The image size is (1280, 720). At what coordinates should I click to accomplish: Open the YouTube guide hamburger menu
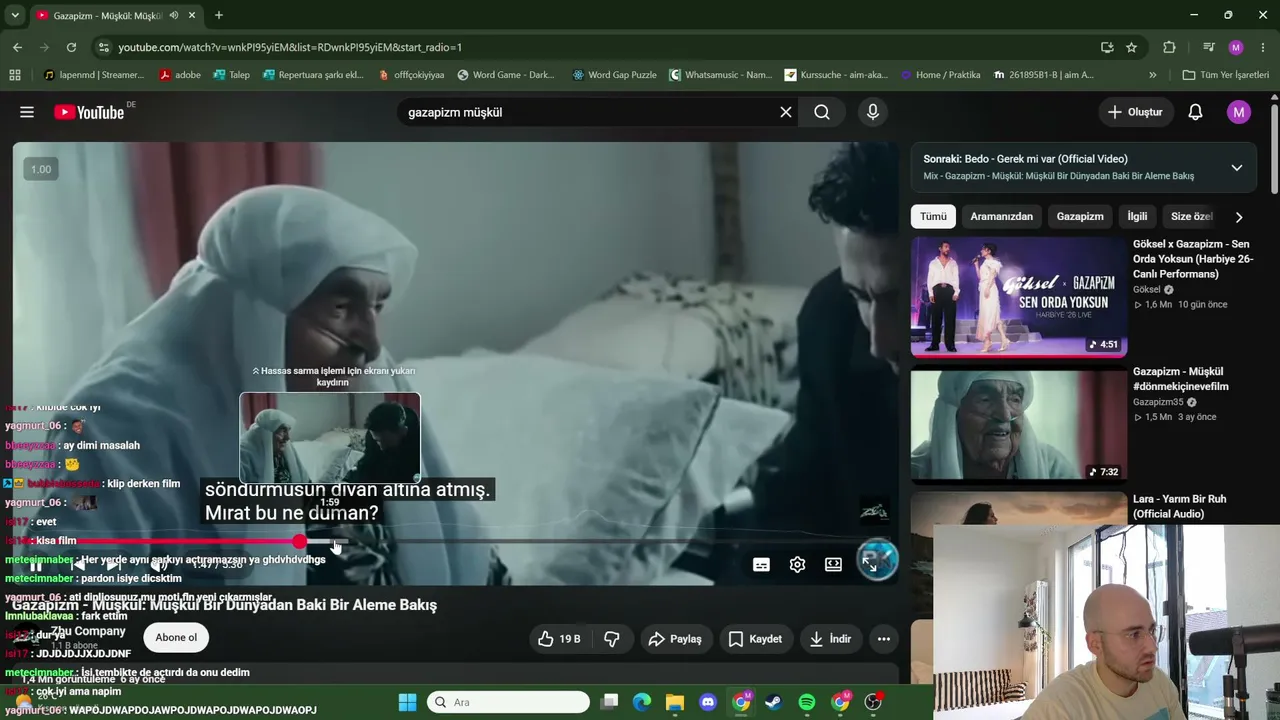pyautogui.click(x=27, y=112)
